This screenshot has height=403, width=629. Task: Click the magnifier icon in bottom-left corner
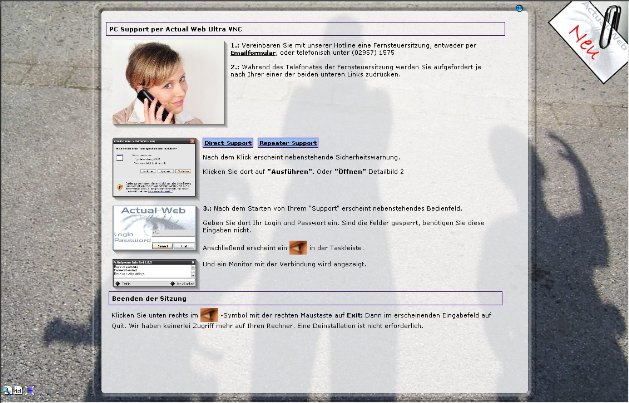(x=7, y=389)
